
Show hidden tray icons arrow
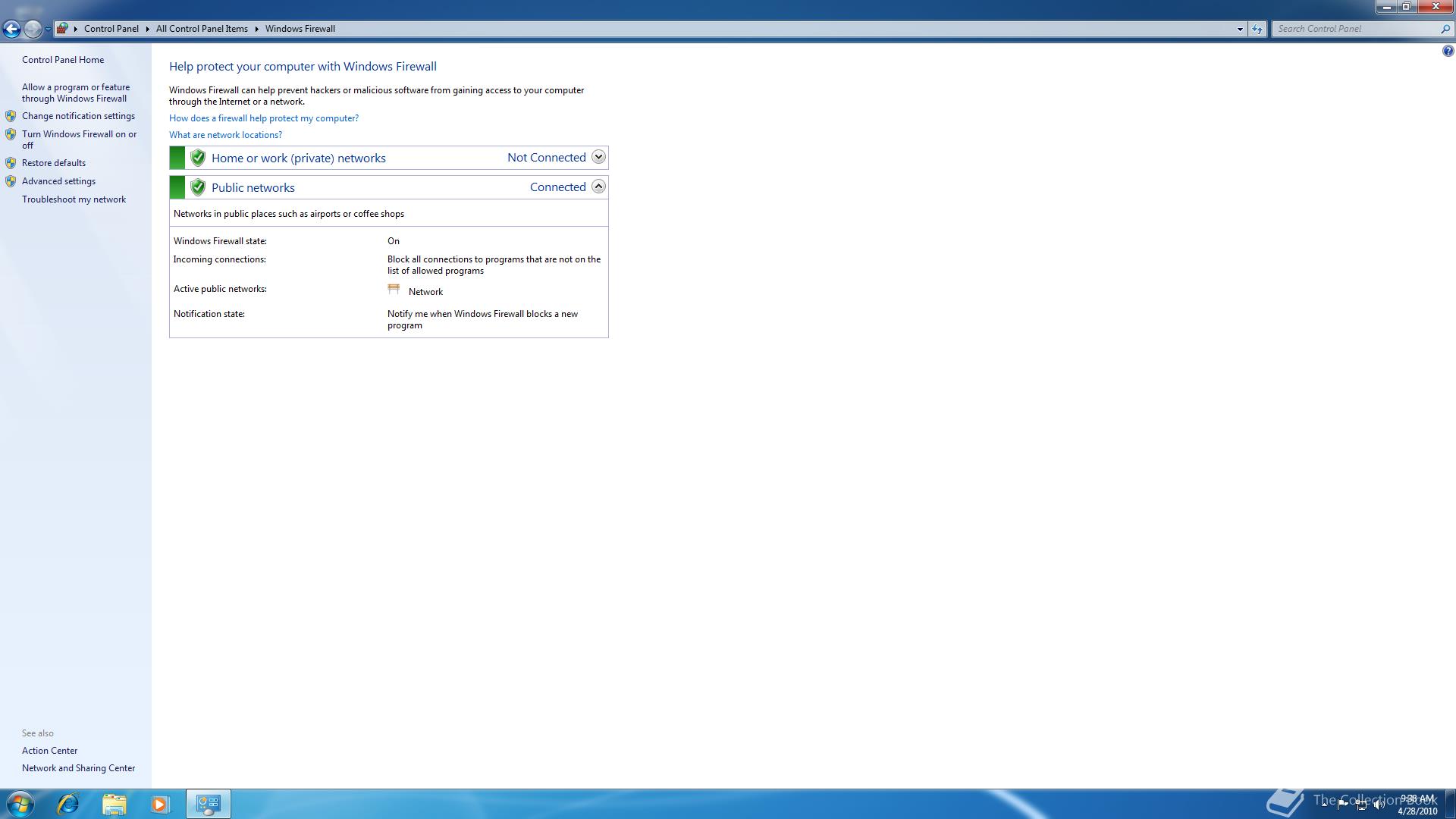coord(1325,804)
